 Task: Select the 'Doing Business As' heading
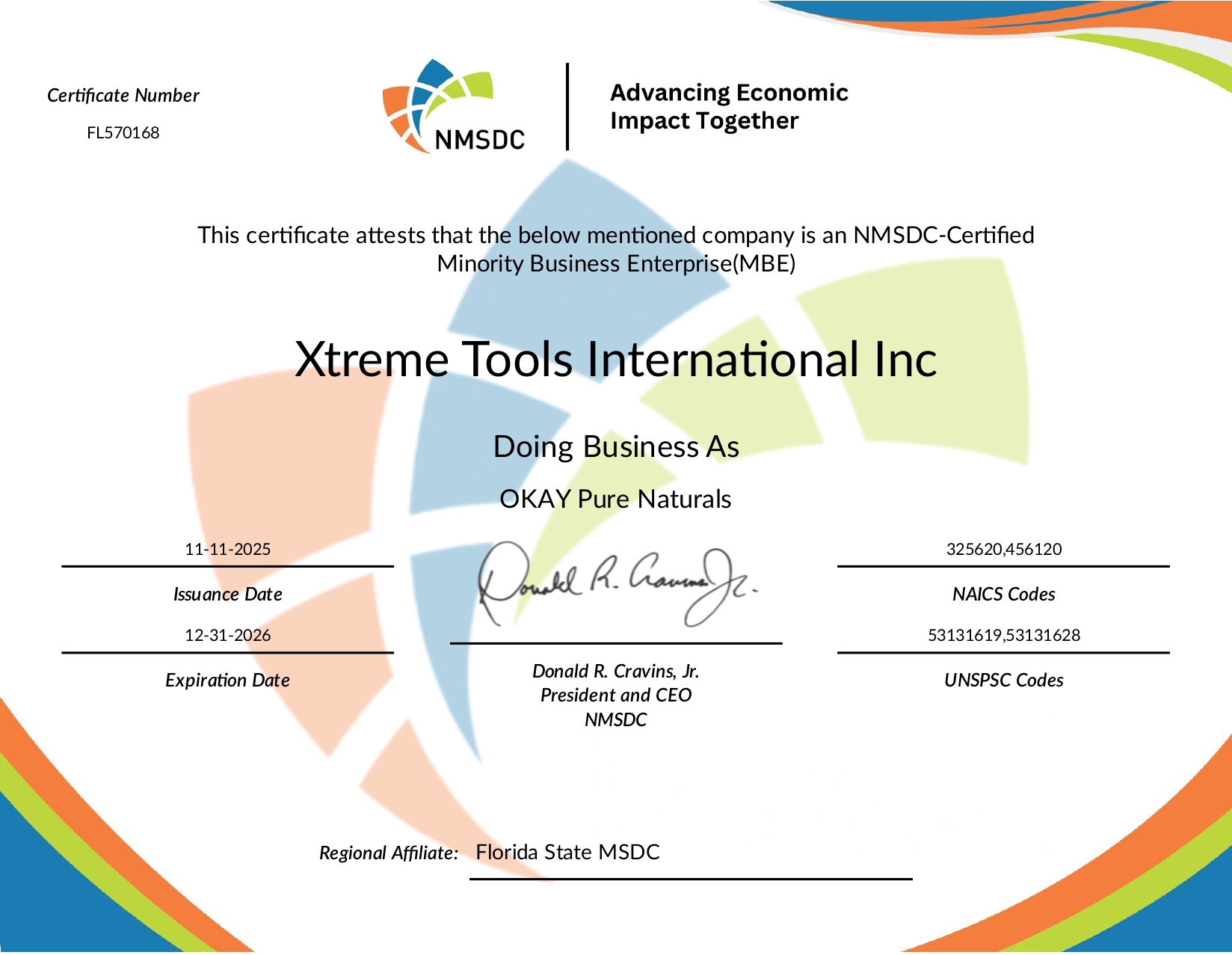click(x=615, y=446)
